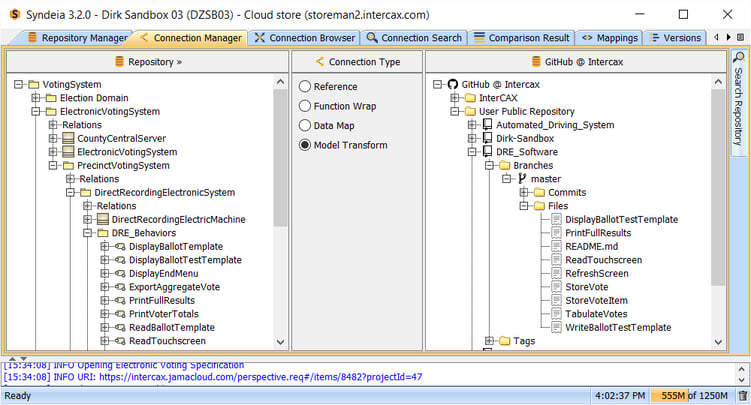Screen dimensions: 751x405
Task: Click the GitHub octocat icon at tree root
Action: [x=453, y=84]
